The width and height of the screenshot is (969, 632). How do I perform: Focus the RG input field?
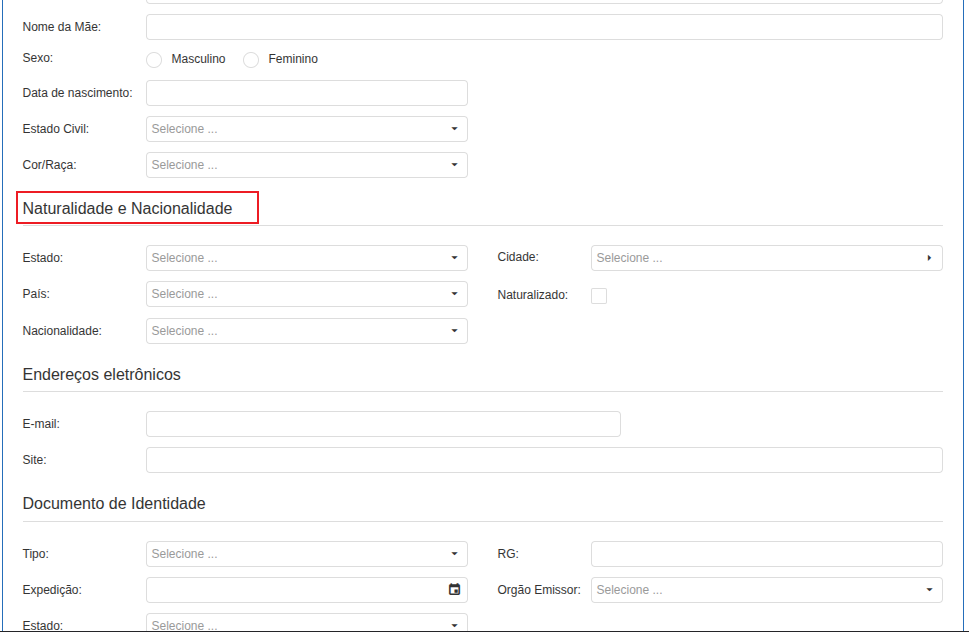pyautogui.click(x=766, y=554)
